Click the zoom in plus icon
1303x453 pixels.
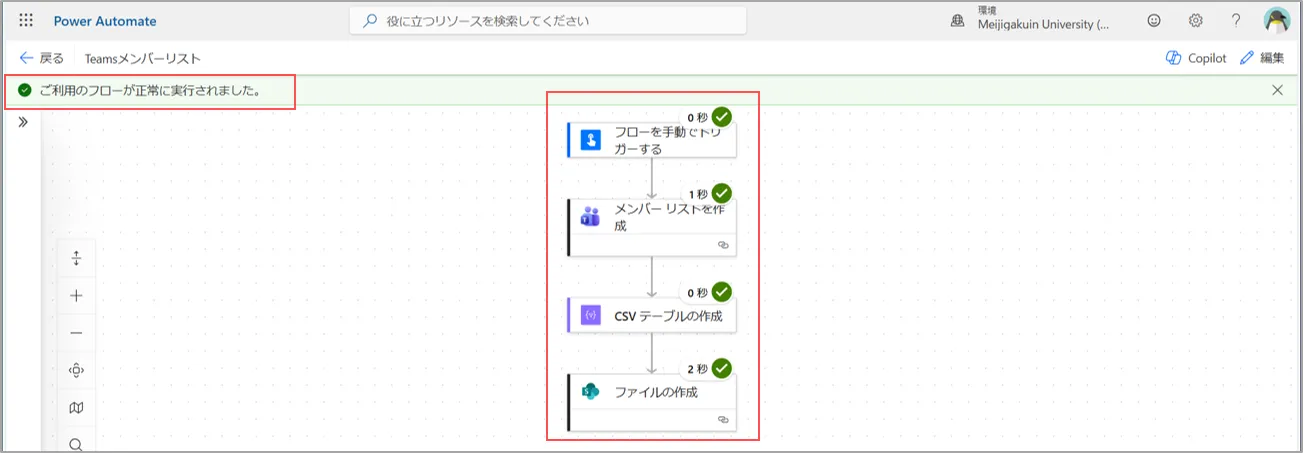76,296
